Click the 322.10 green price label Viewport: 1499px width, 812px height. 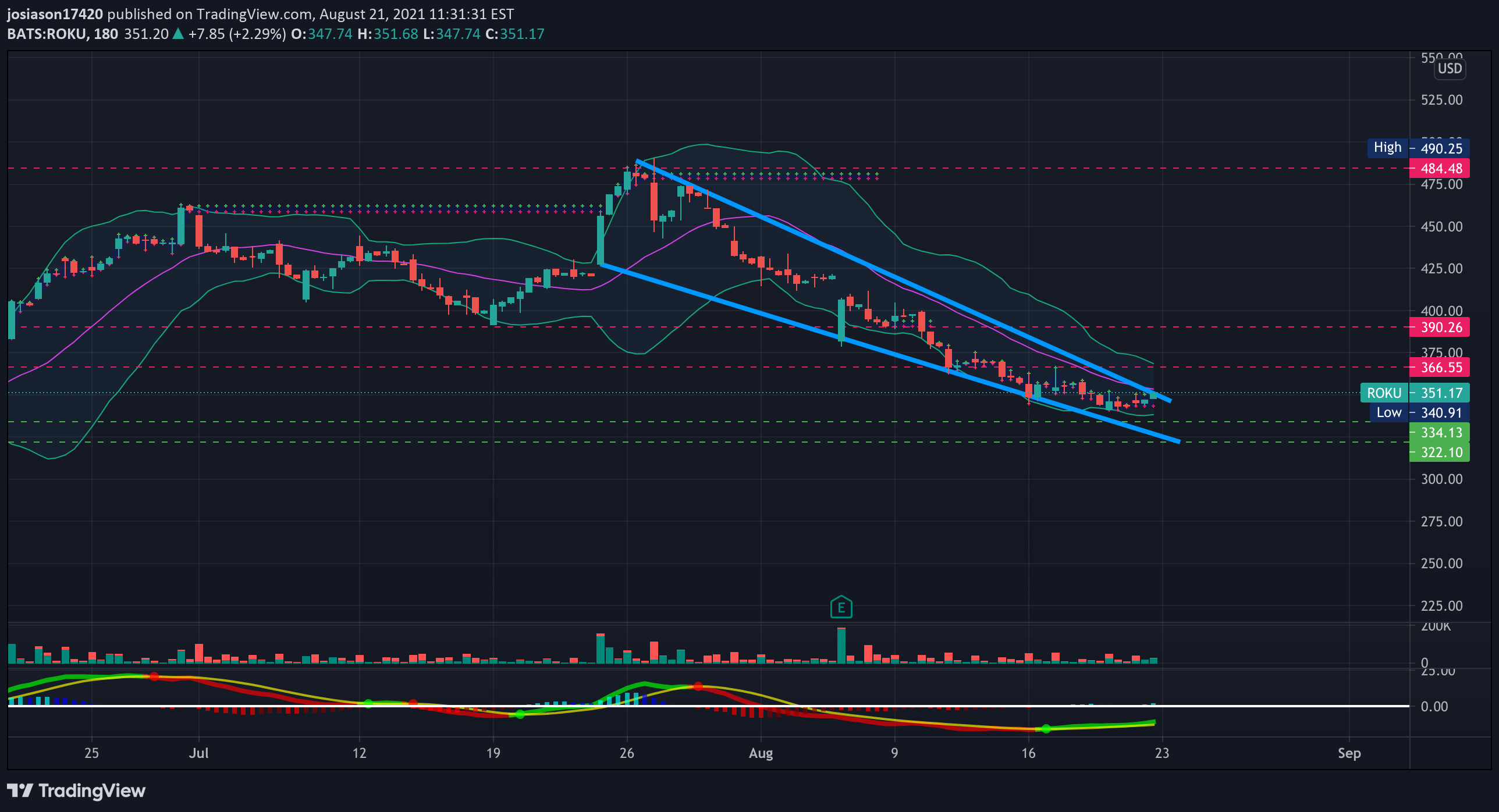coord(1440,453)
